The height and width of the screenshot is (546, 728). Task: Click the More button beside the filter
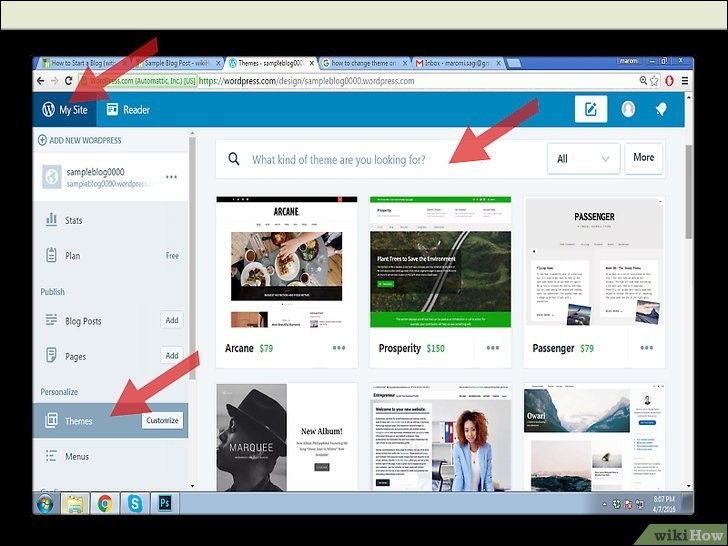(x=644, y=158)
